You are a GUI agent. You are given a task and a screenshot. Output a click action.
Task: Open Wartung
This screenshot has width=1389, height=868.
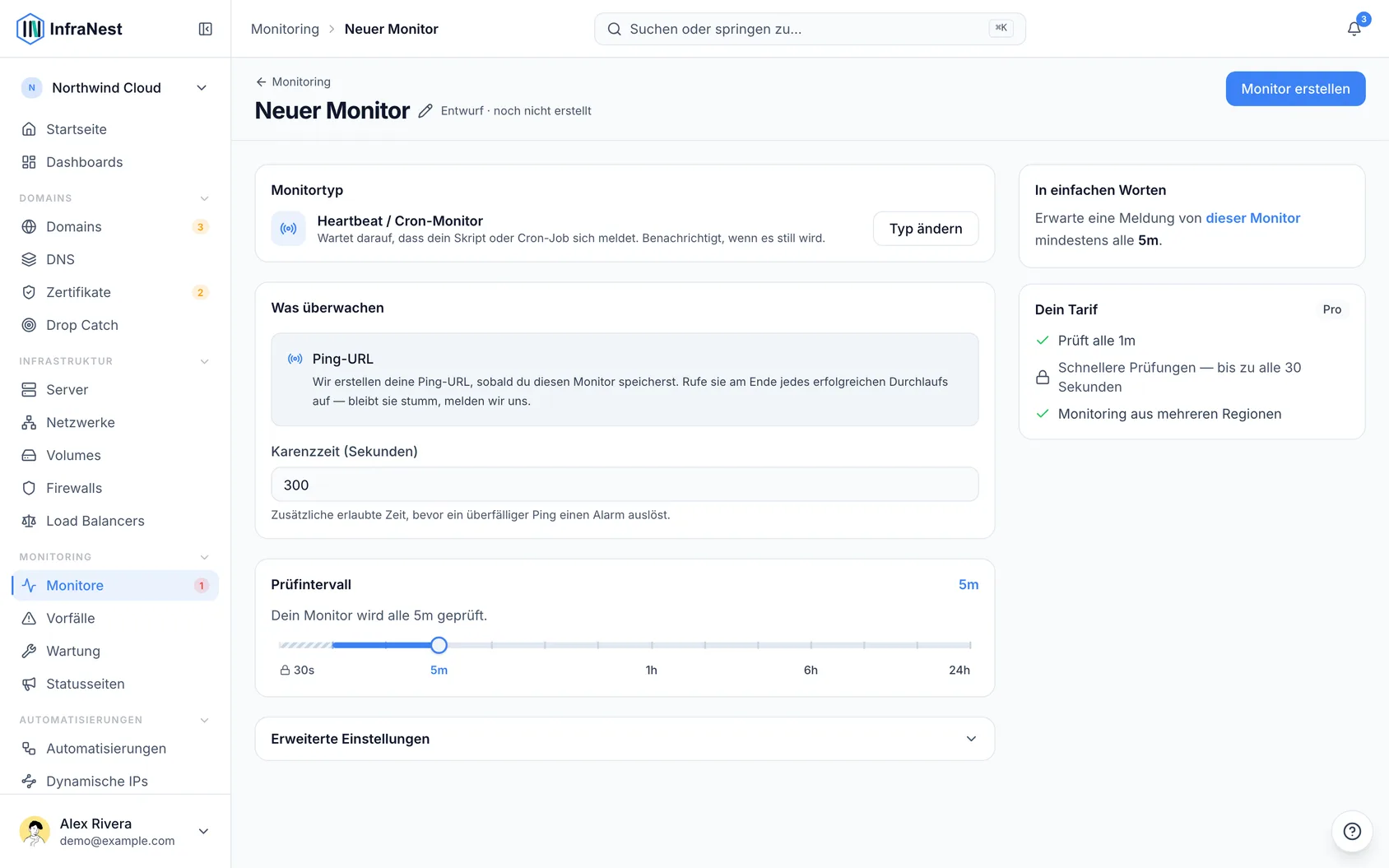pyautogui.click(x=115, y=651)
